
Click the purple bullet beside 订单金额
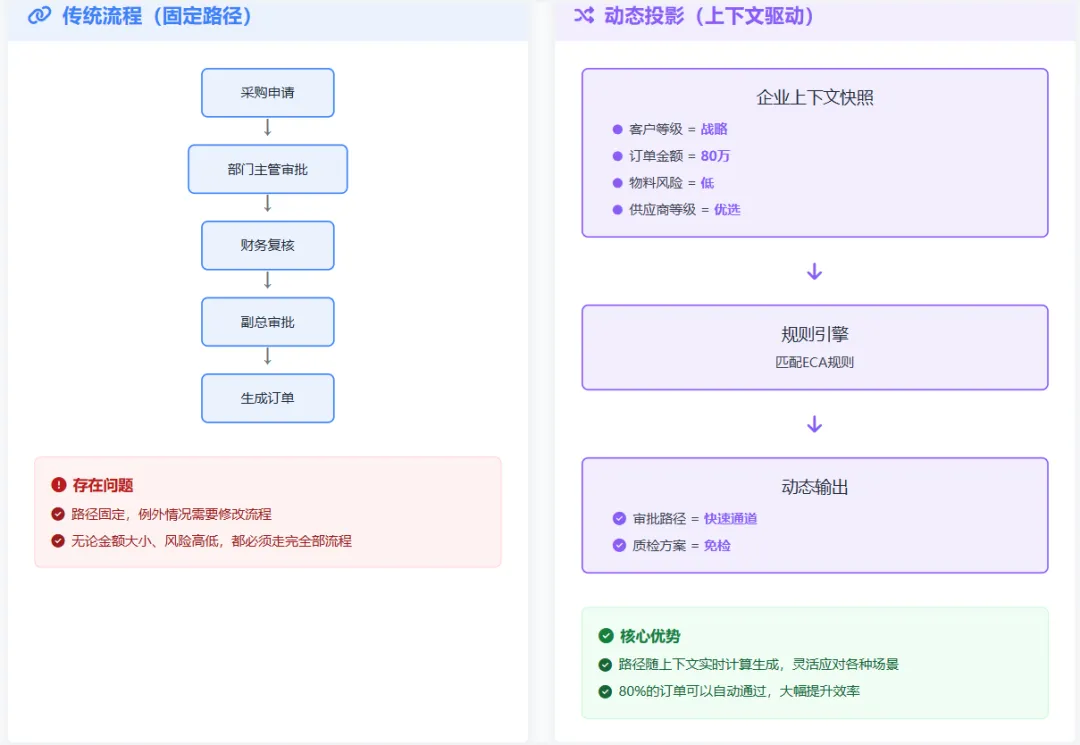point(617,156)
